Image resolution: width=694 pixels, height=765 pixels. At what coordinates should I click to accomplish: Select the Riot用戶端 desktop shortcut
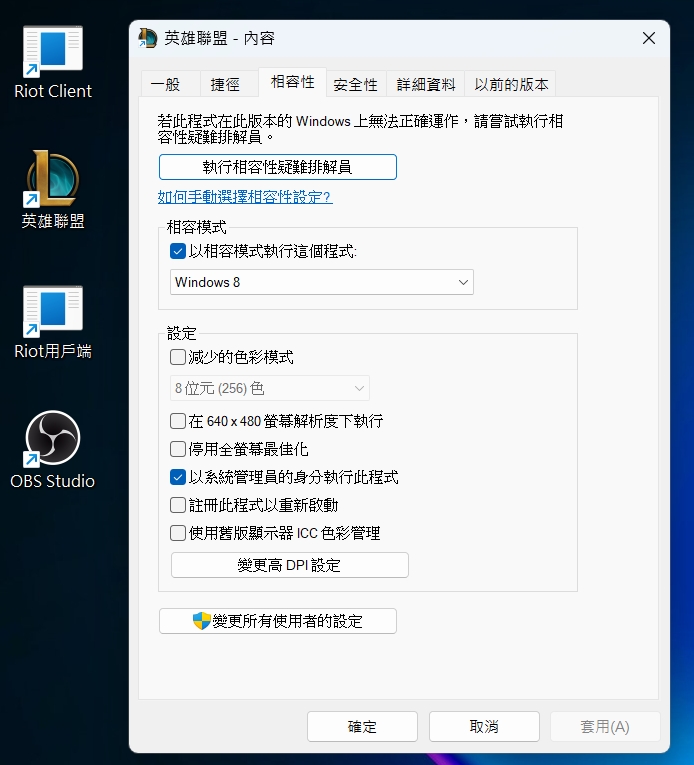tap(53, 322)
